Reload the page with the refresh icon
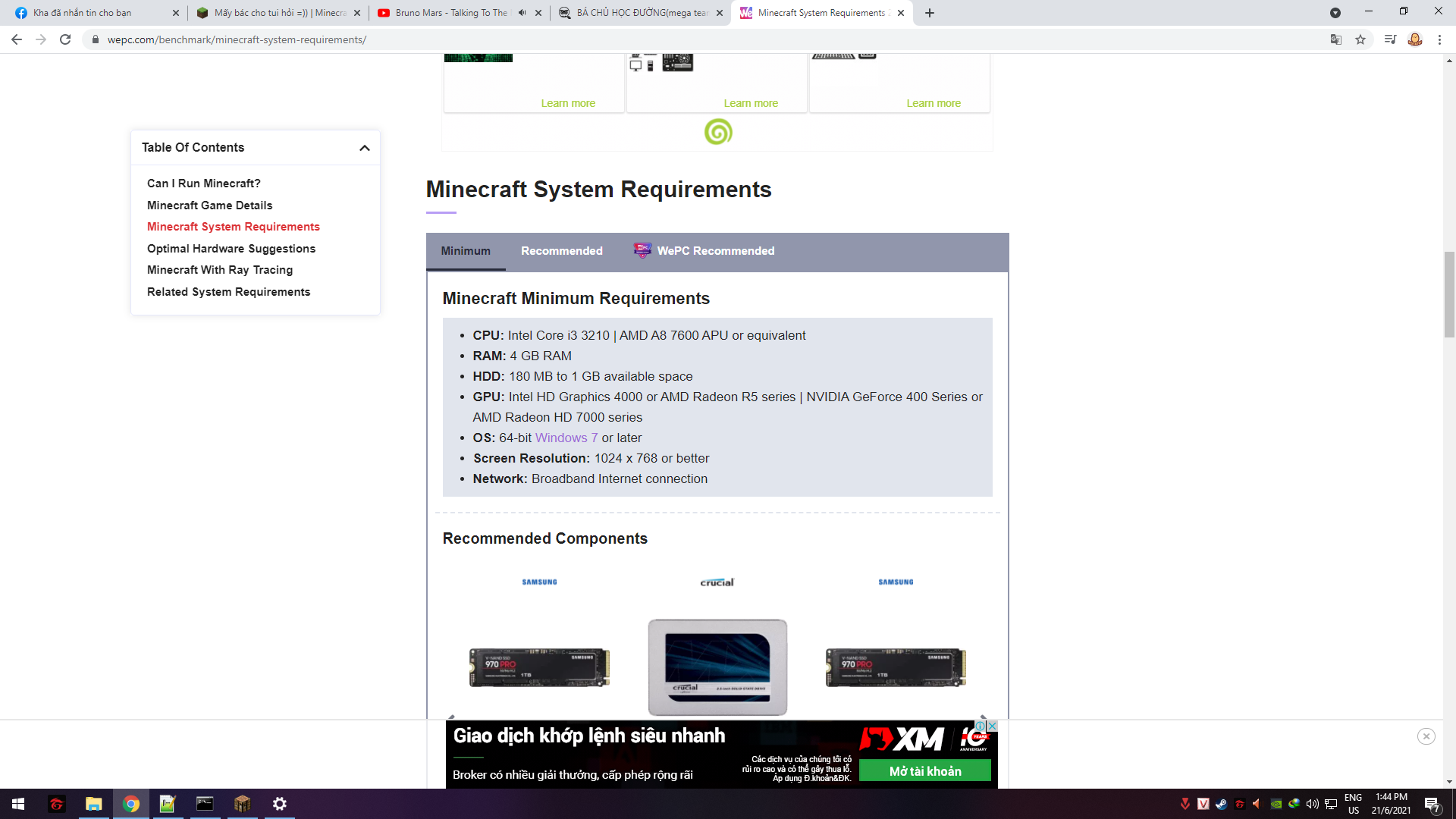The height and width of the screenshot is (819, 1456). pyautogui.click(x=65, y=39)
